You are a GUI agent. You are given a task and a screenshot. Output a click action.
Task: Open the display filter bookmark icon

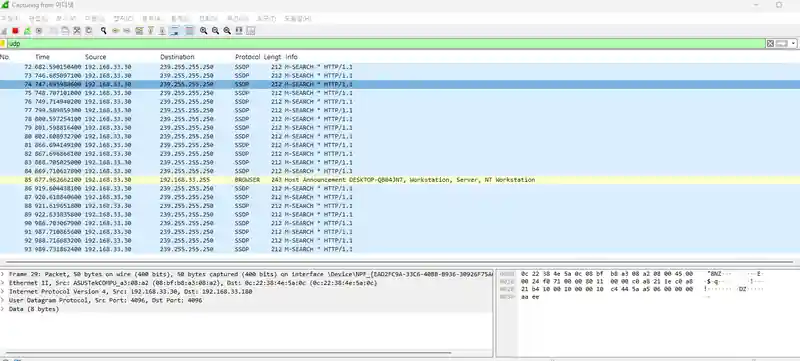[3, 44]
